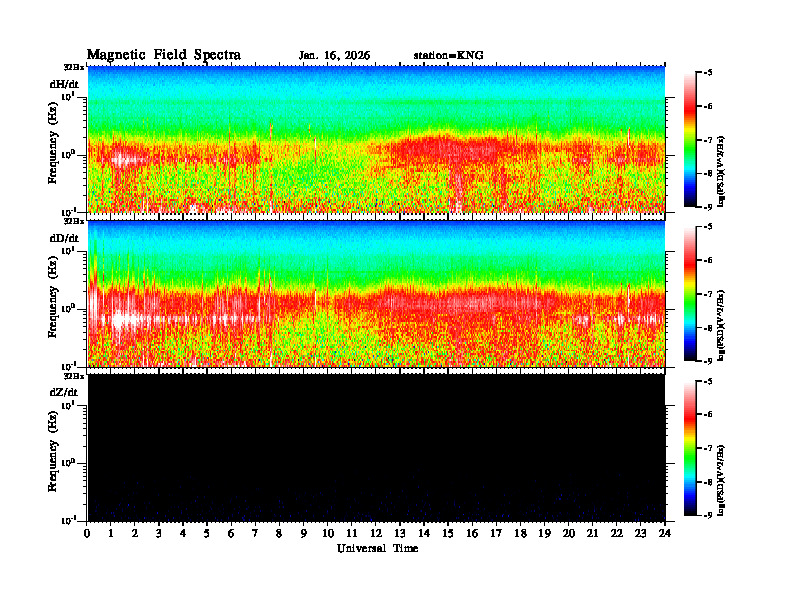Click the color scale bar beside dZ/dt panel
This screenshot has height=612, width=792.
(690, 448)
